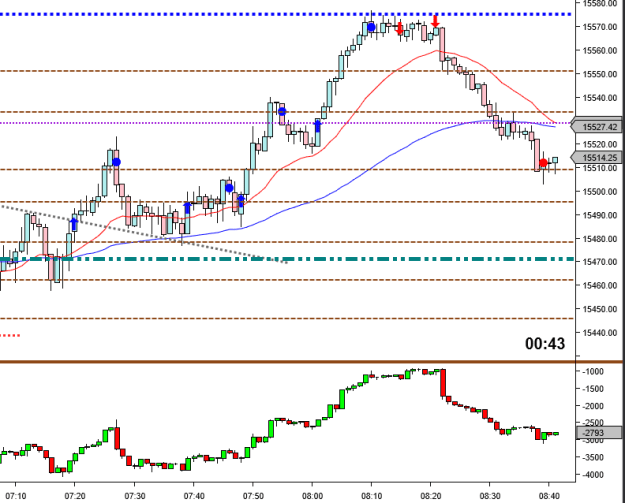Select the blue up arrow near the 07:48 candle
This screenshot has width=625, height=503.
241,200
